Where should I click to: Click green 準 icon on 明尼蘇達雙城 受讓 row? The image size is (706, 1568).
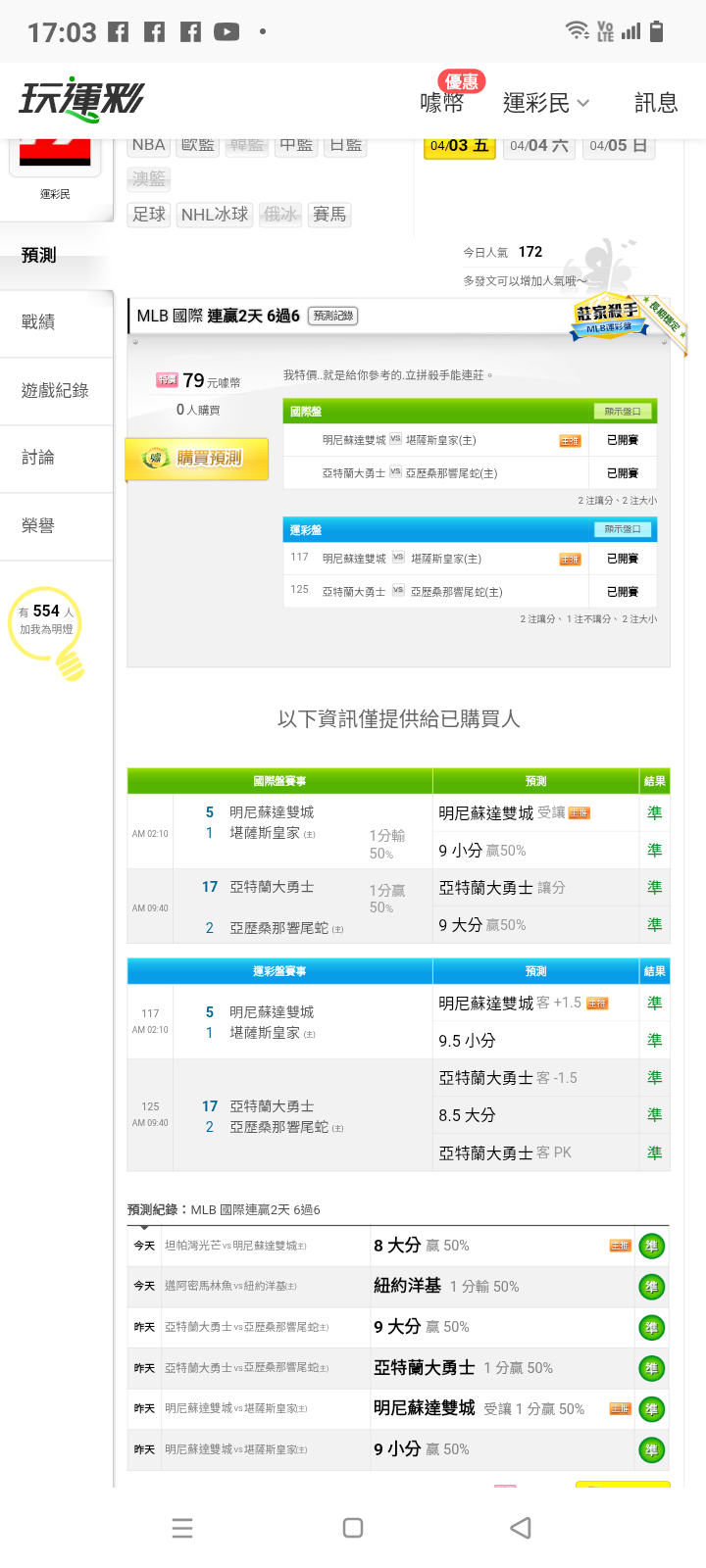(x=651, y=1409)
